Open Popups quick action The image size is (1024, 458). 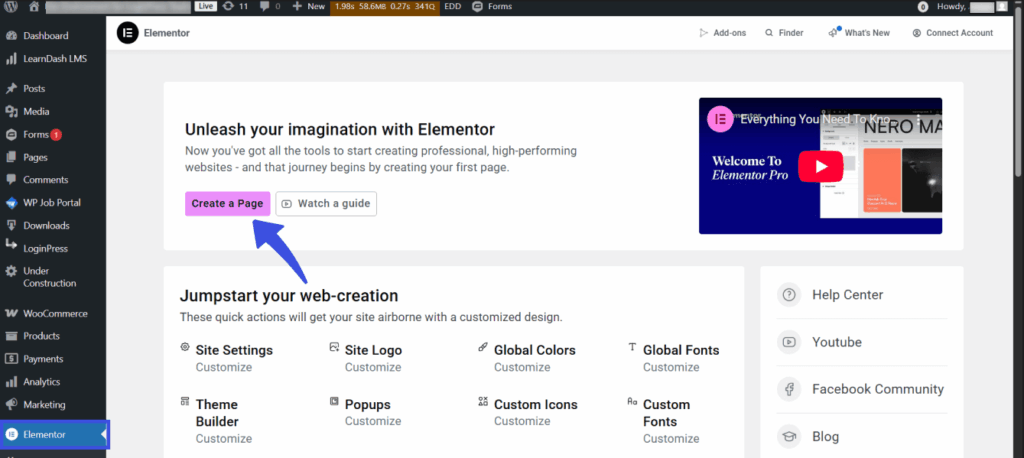coord(368,404)
